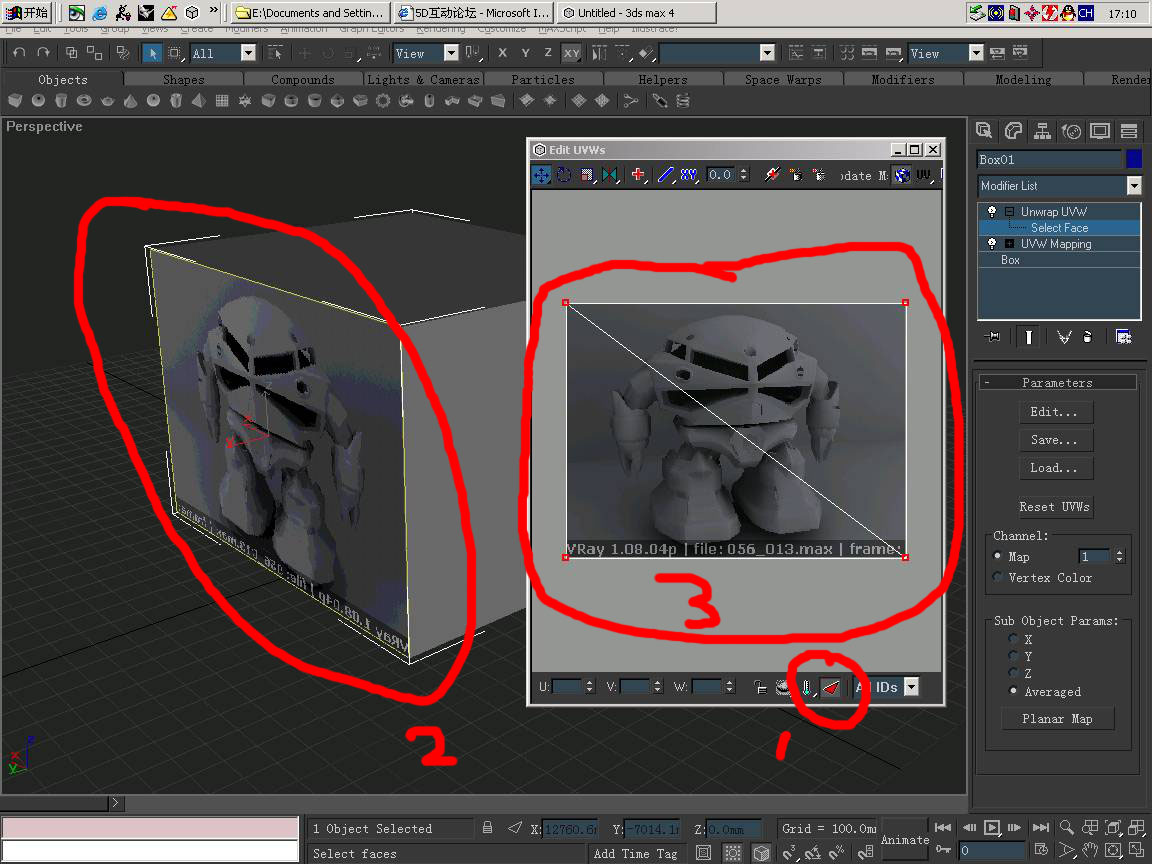Open the Hierarchy command panel tab
This screenshot has height=864, width=1152.
(1043, 132)
